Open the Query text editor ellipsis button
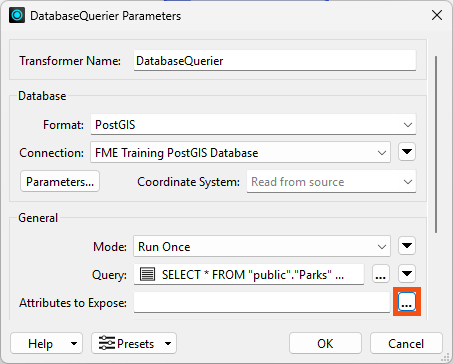Screen dimensions: 453x364 (381, 274)
